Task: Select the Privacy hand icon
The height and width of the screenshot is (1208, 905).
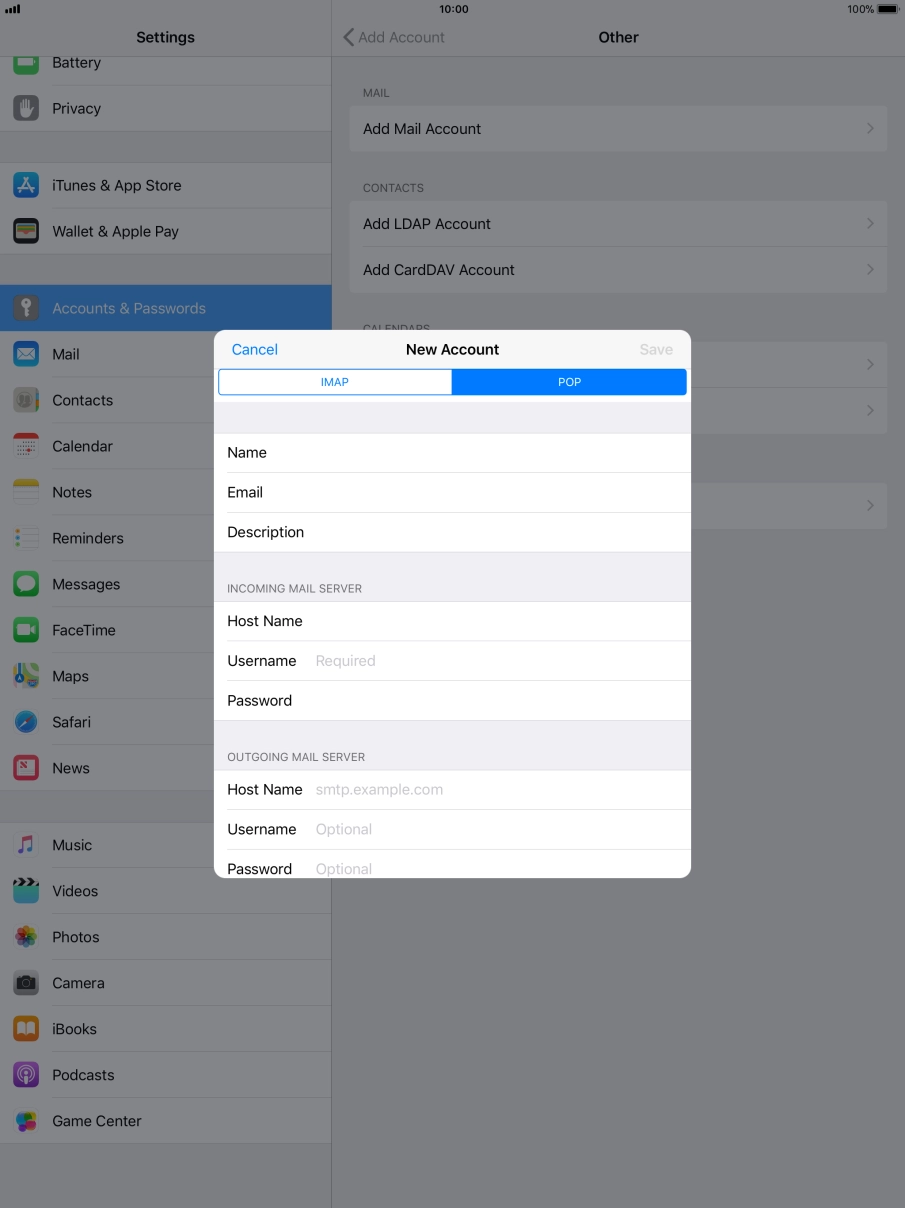Action: tap(25, 108)
